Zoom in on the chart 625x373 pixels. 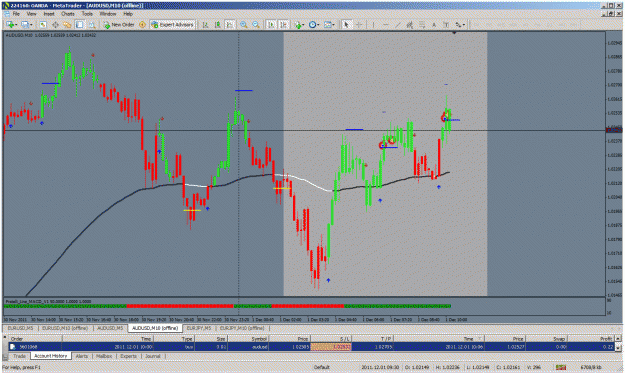pos(243,25)
